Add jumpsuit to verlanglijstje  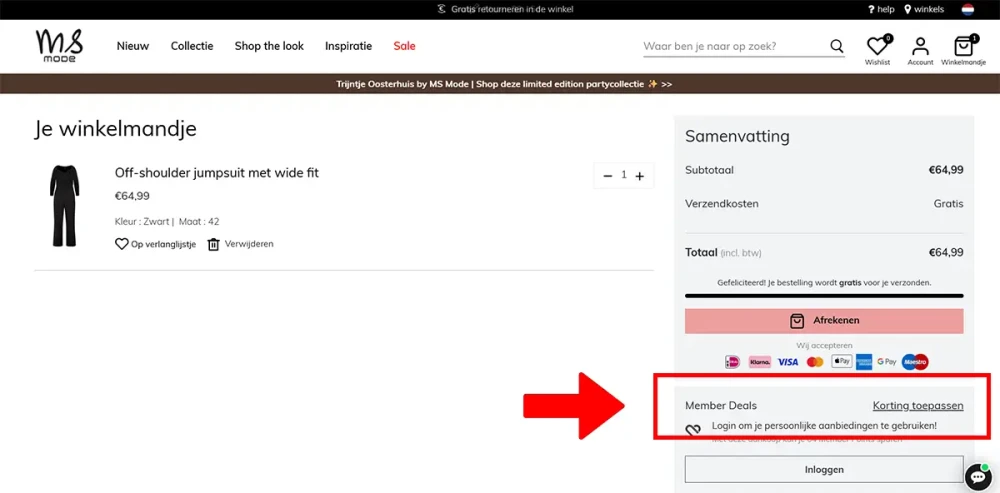[x=155, y=244]
